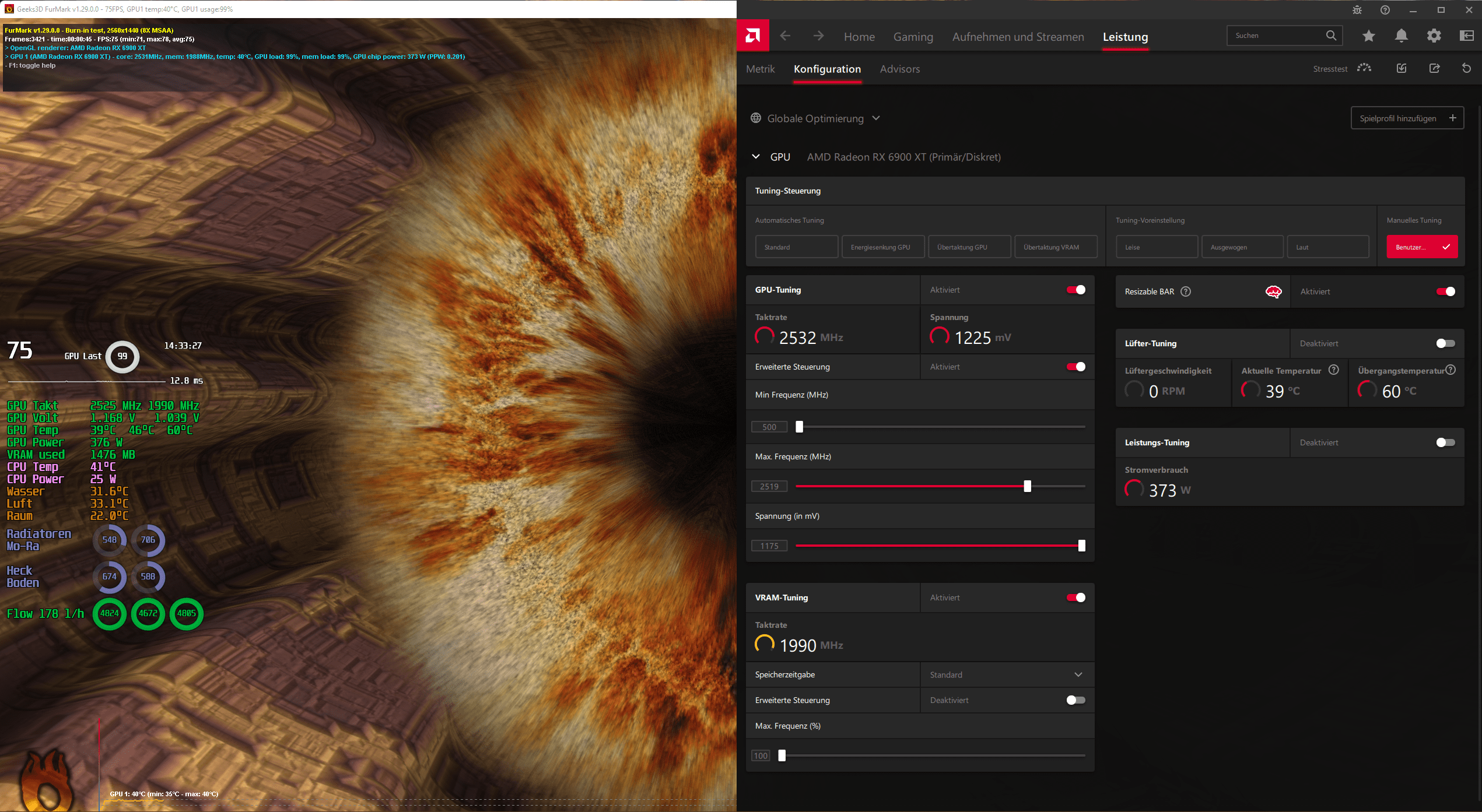The width and height of the screenshot is (1482, 812).
Task: Click the Benutzer manual tuning button
Action: 1422,247
